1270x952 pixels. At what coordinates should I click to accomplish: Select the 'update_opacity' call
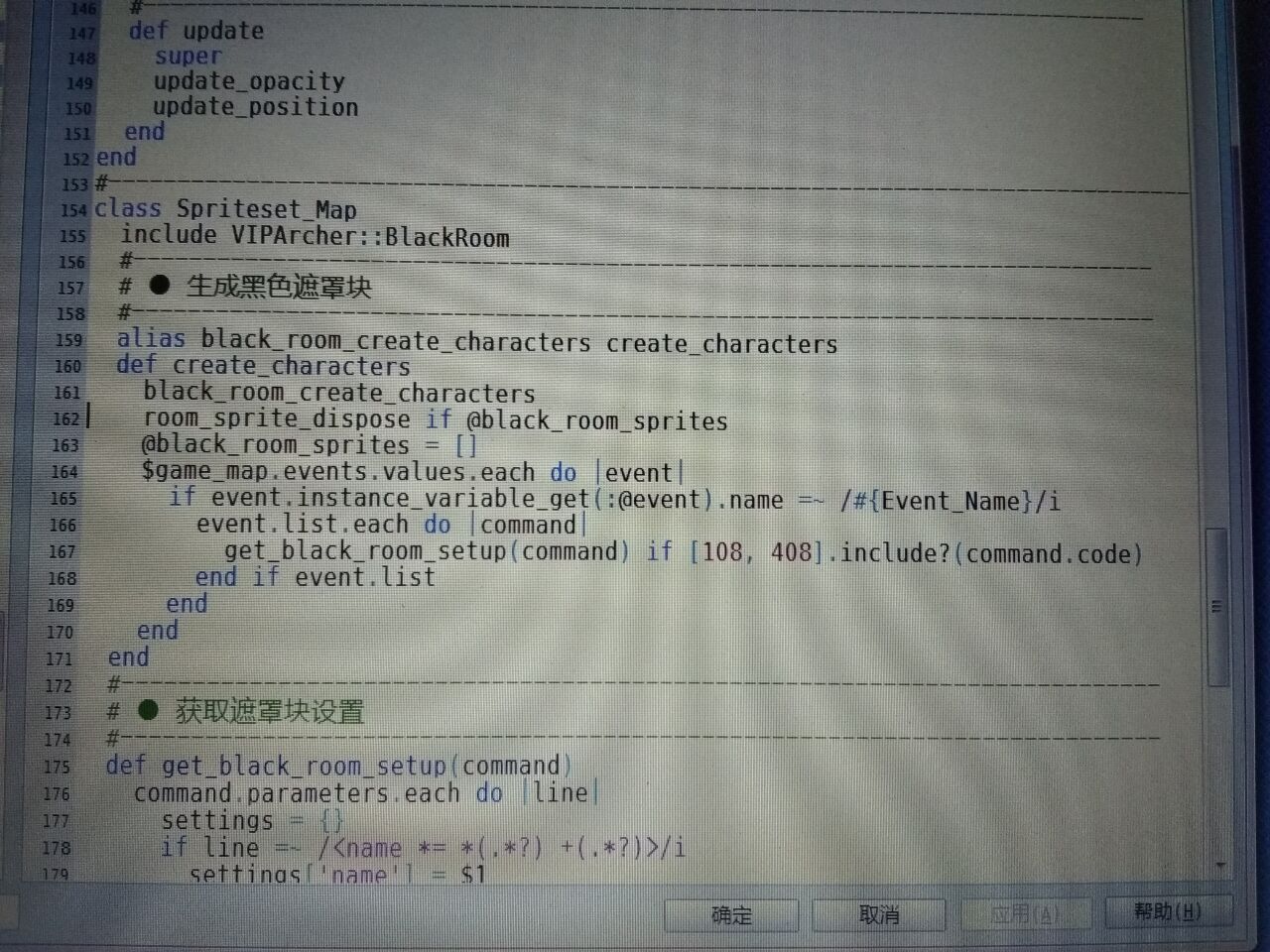pos(249,81)
